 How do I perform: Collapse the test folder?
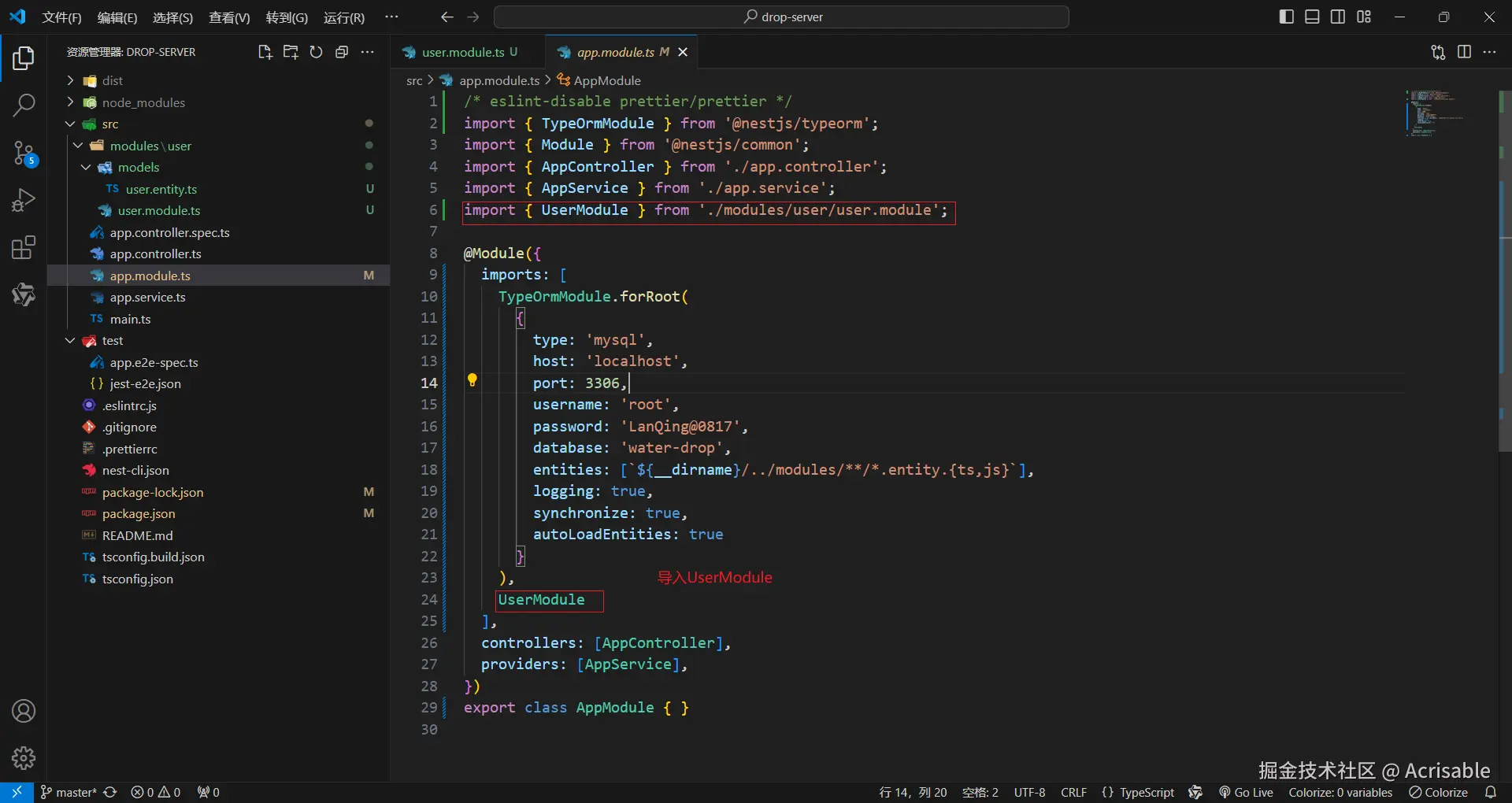(112, 341)
